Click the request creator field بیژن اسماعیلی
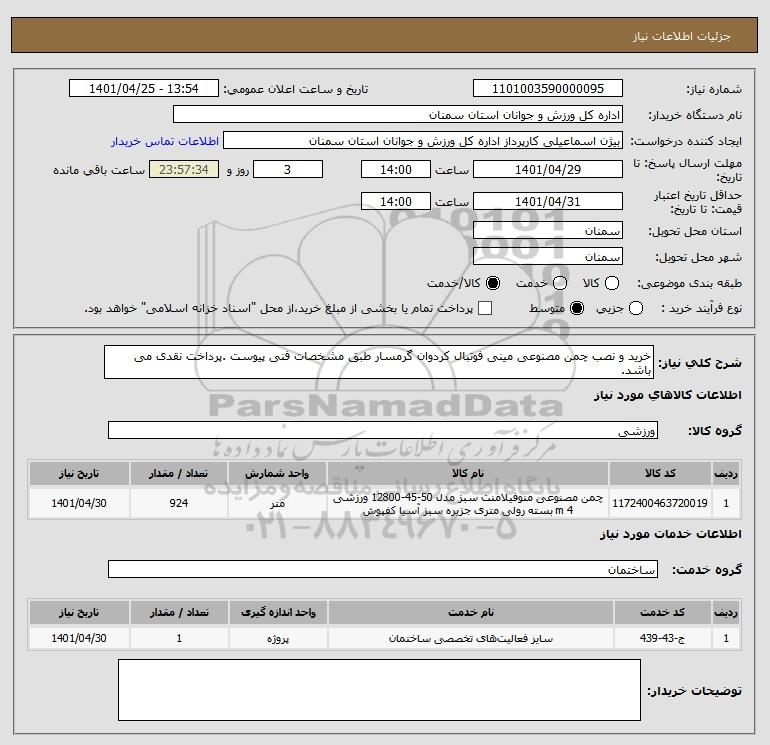Image resolution: width=770 pixels, height=745 pixels. 423,141
